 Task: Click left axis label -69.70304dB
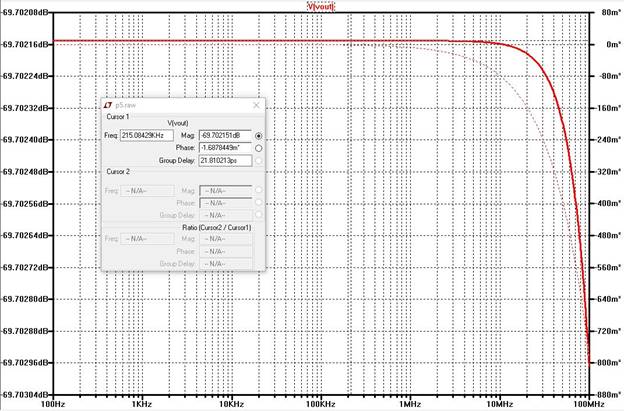click(25, 394)
